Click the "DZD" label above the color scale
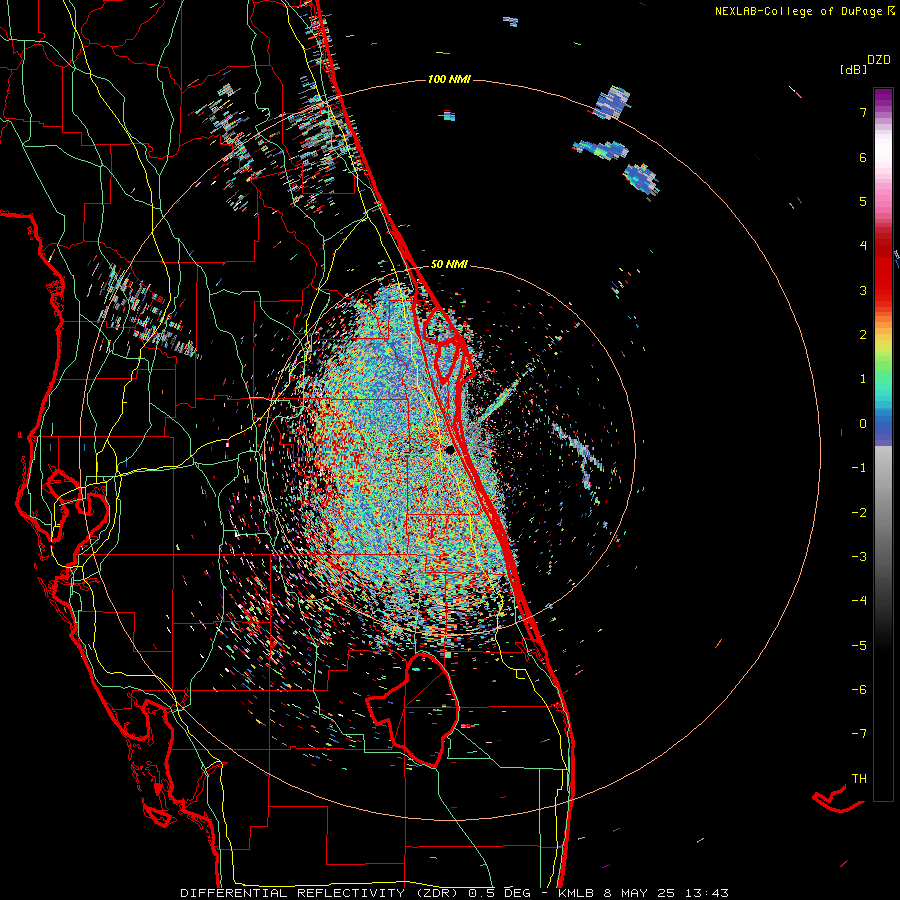900x900 pixels. point(879,60)
